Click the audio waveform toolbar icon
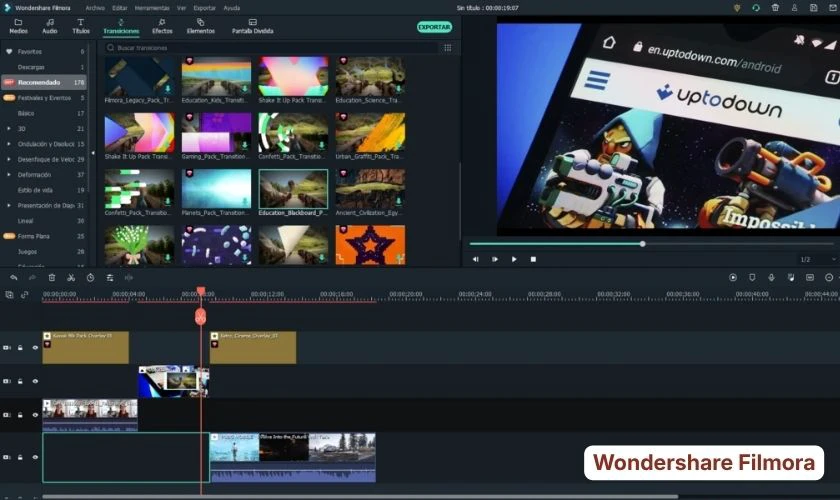The width and height of the screenshot is (840, 500). point(129,278)
